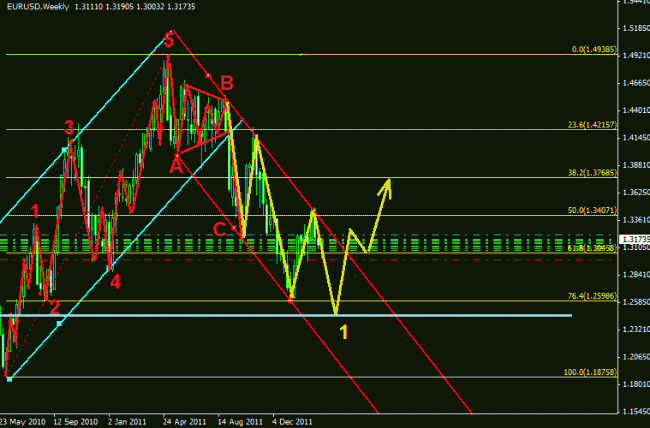Viewport: 650px width, 428px height.
Task: Click the highlighted current price tag on the axis
Action: [x=634, y=239]
